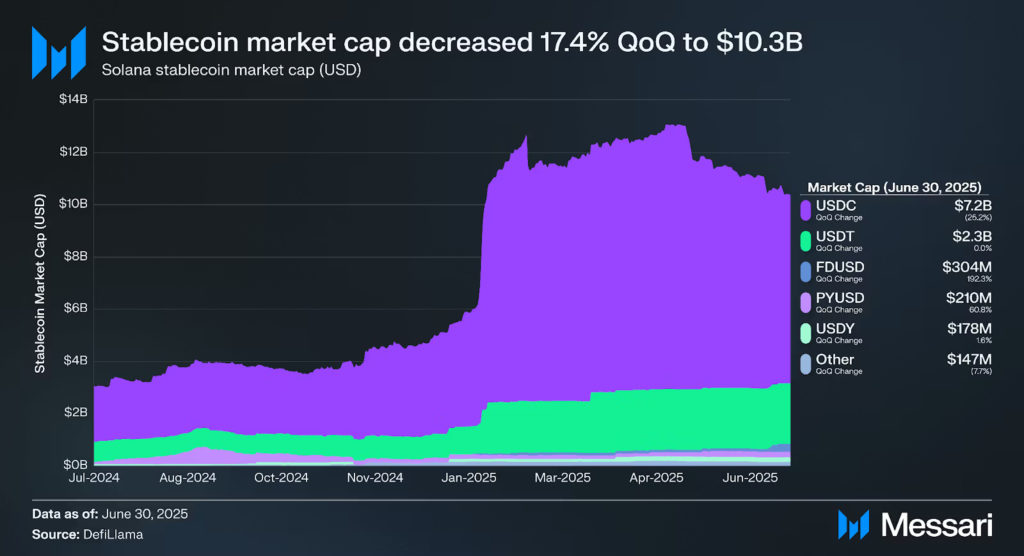Viewport: 1024px width, 556px height.
Task: Click the PYUSD lavender legend swatch
Action: coord(806,301)
